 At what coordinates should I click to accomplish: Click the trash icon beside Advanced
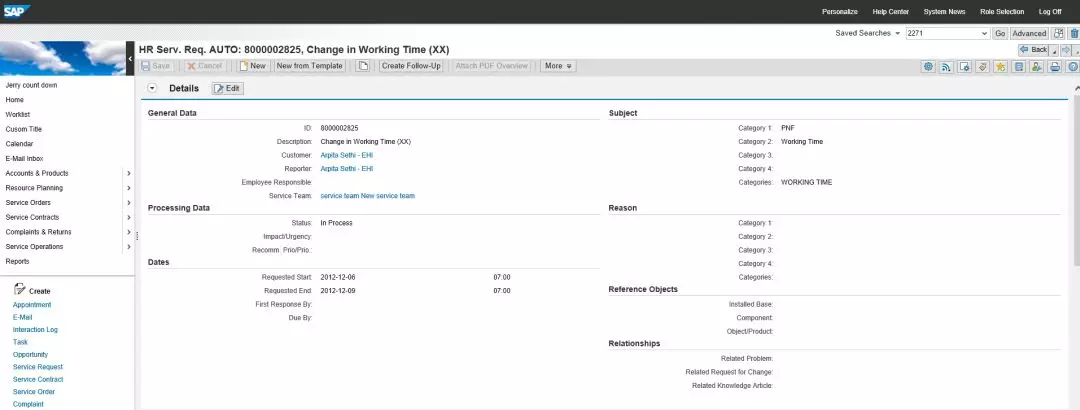1074,33
